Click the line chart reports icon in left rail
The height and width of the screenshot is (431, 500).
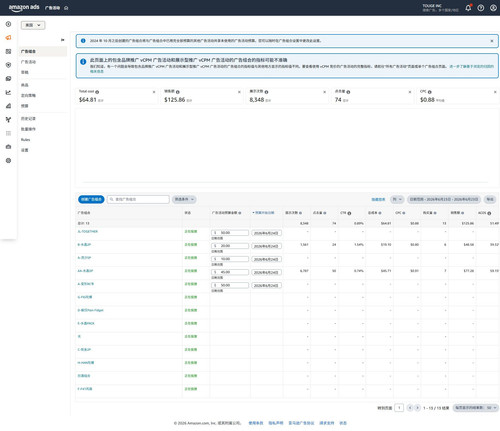[8, 92]
